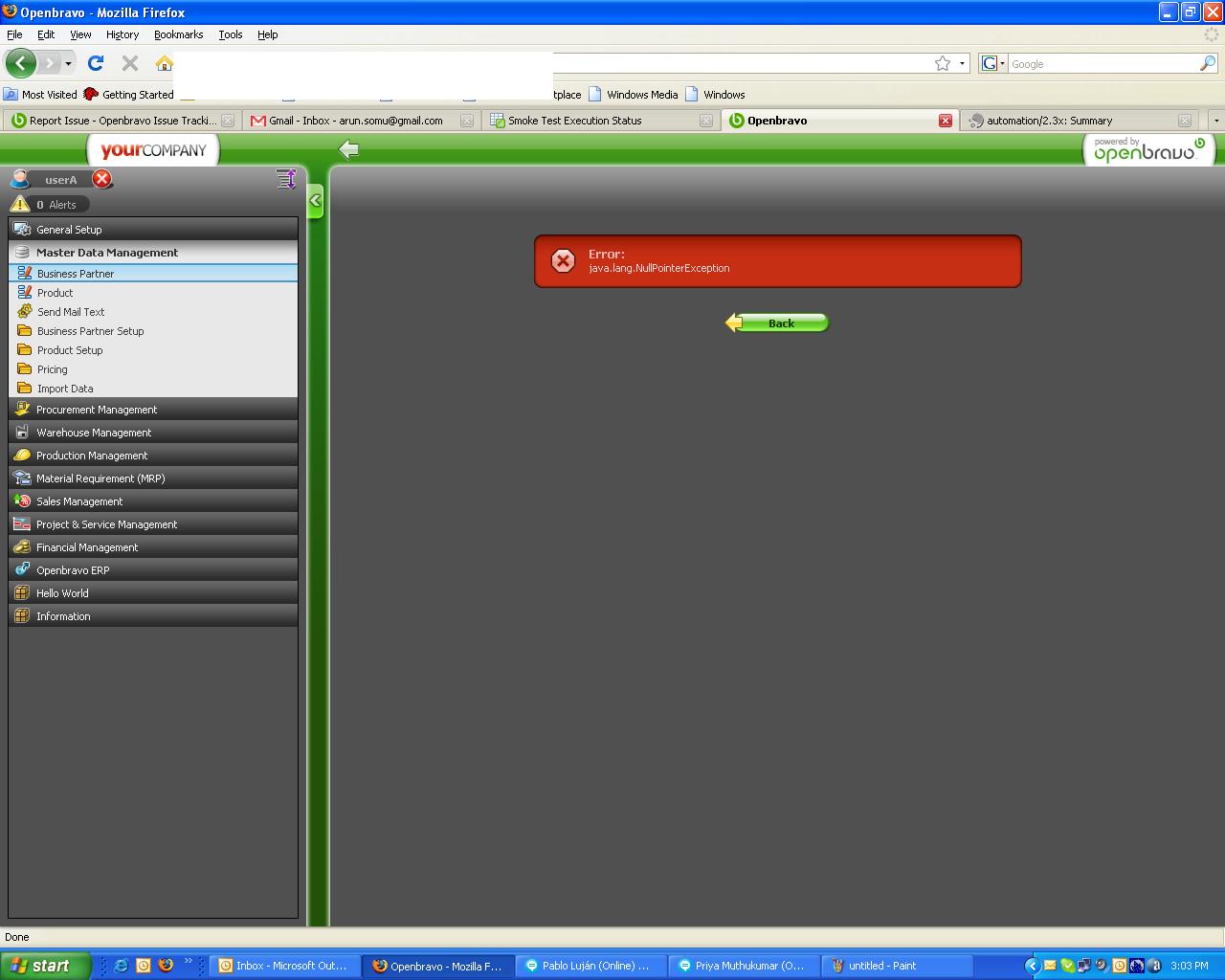Open the Product menu item
Image resolution: width=1225 pixels, height=980 pixels.
point(55,293)
